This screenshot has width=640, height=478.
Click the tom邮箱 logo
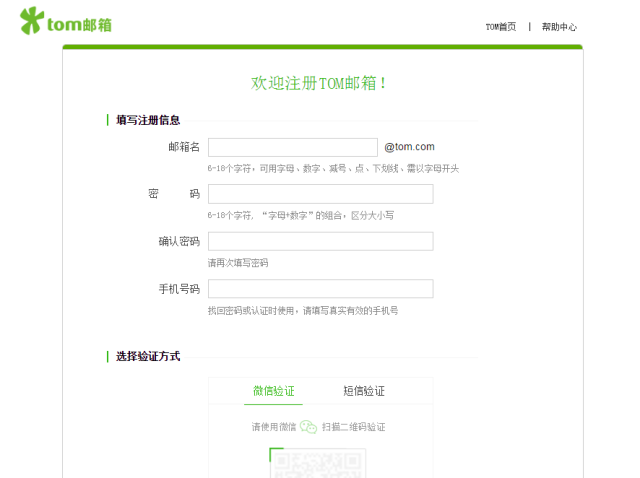(x=66, y=21)
